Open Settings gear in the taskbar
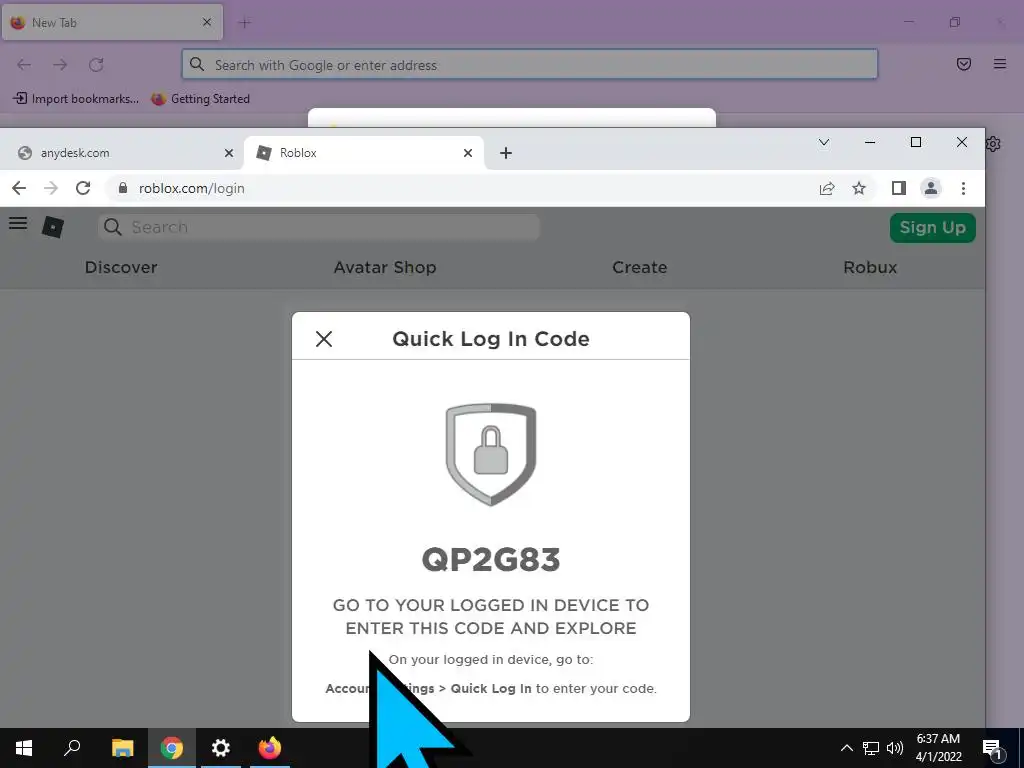 (x=221, y=748)
